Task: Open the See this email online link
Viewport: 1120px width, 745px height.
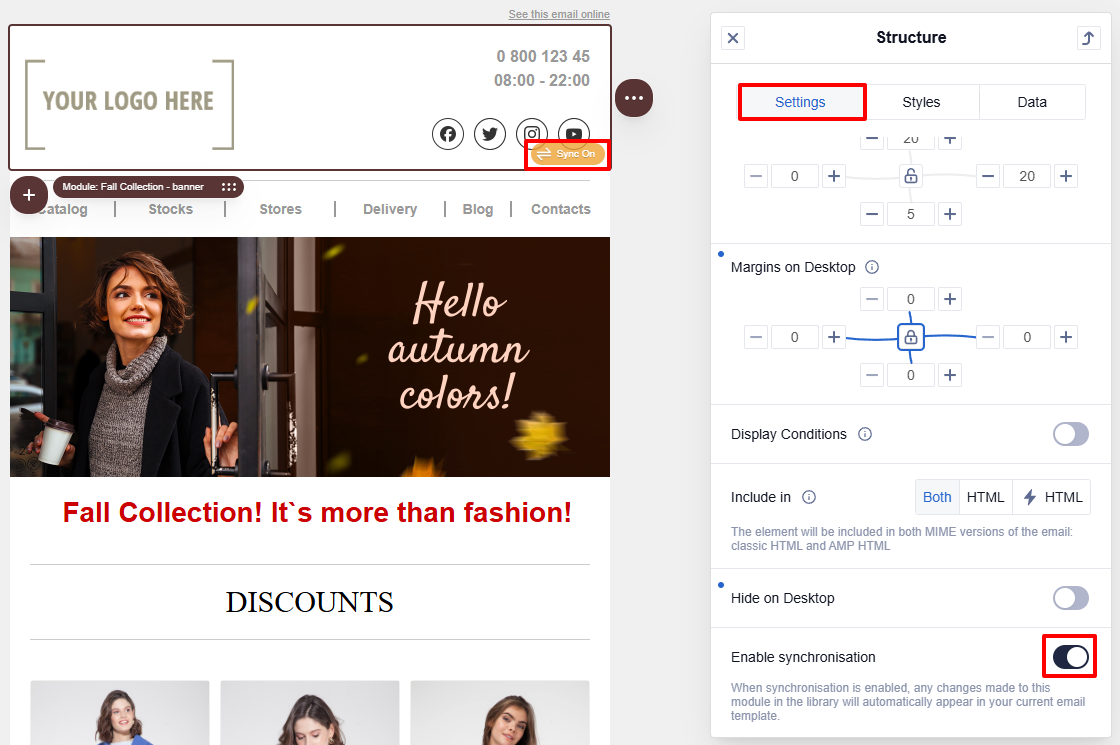Action: [559, 14]
